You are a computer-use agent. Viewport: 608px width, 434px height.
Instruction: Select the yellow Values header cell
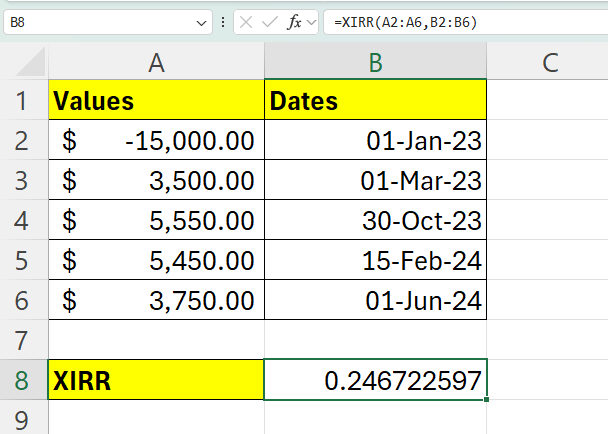156,101
